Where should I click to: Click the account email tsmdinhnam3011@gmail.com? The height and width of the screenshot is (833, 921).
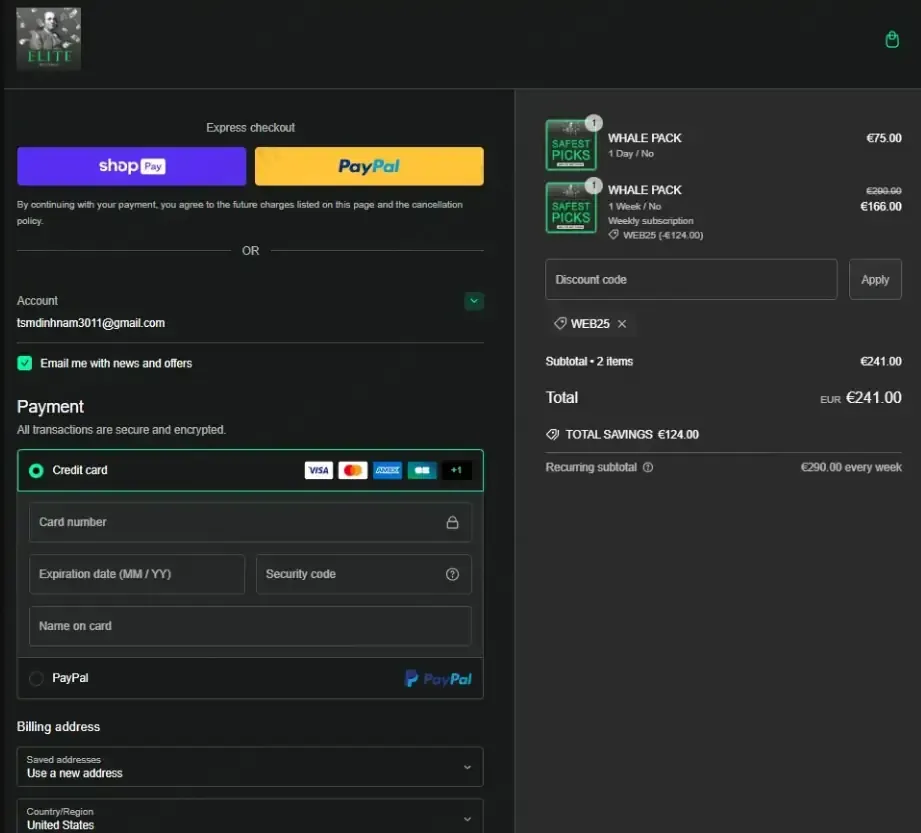tap(91, 323)
